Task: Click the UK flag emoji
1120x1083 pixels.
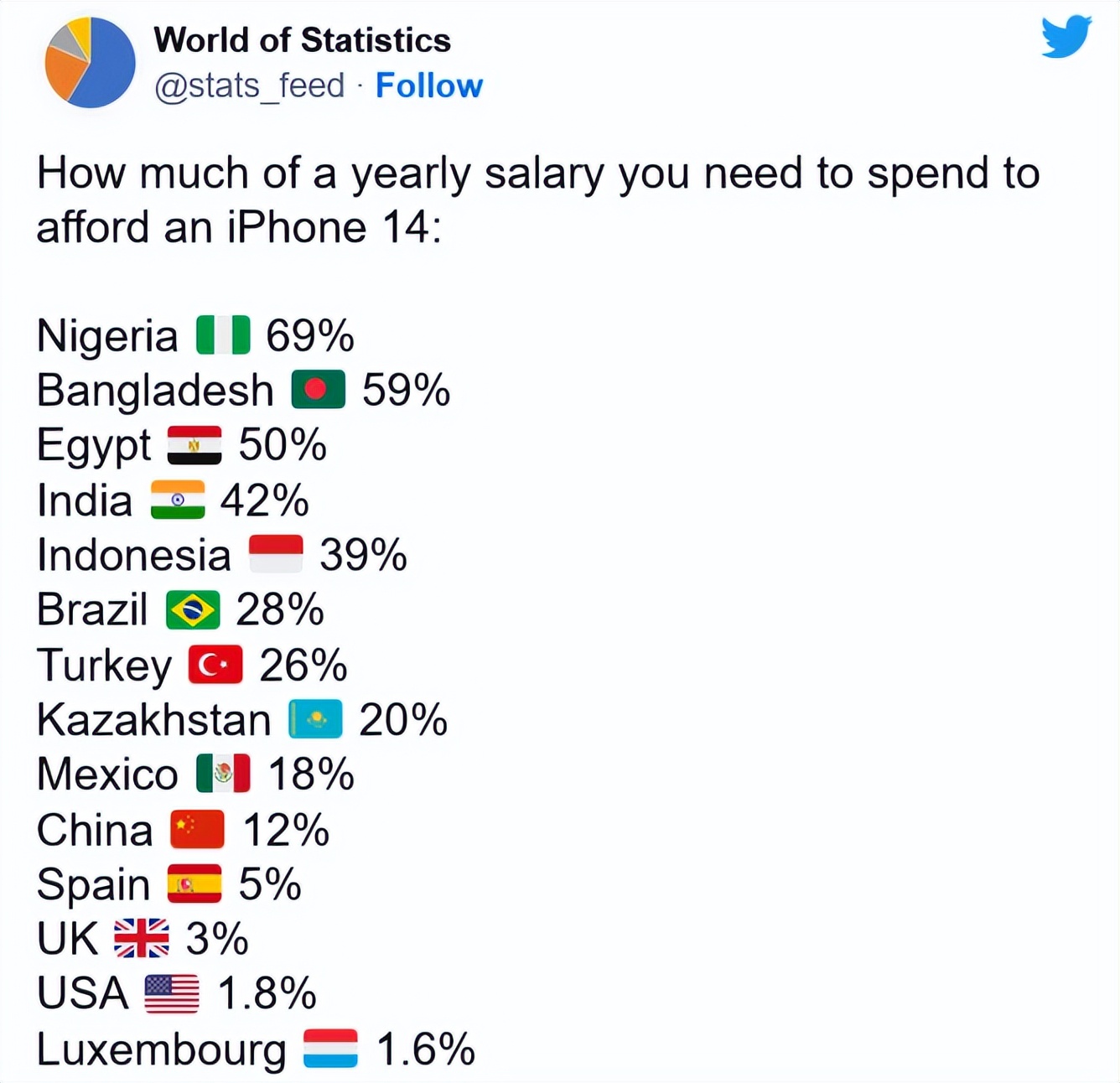Action: (141, 939)
